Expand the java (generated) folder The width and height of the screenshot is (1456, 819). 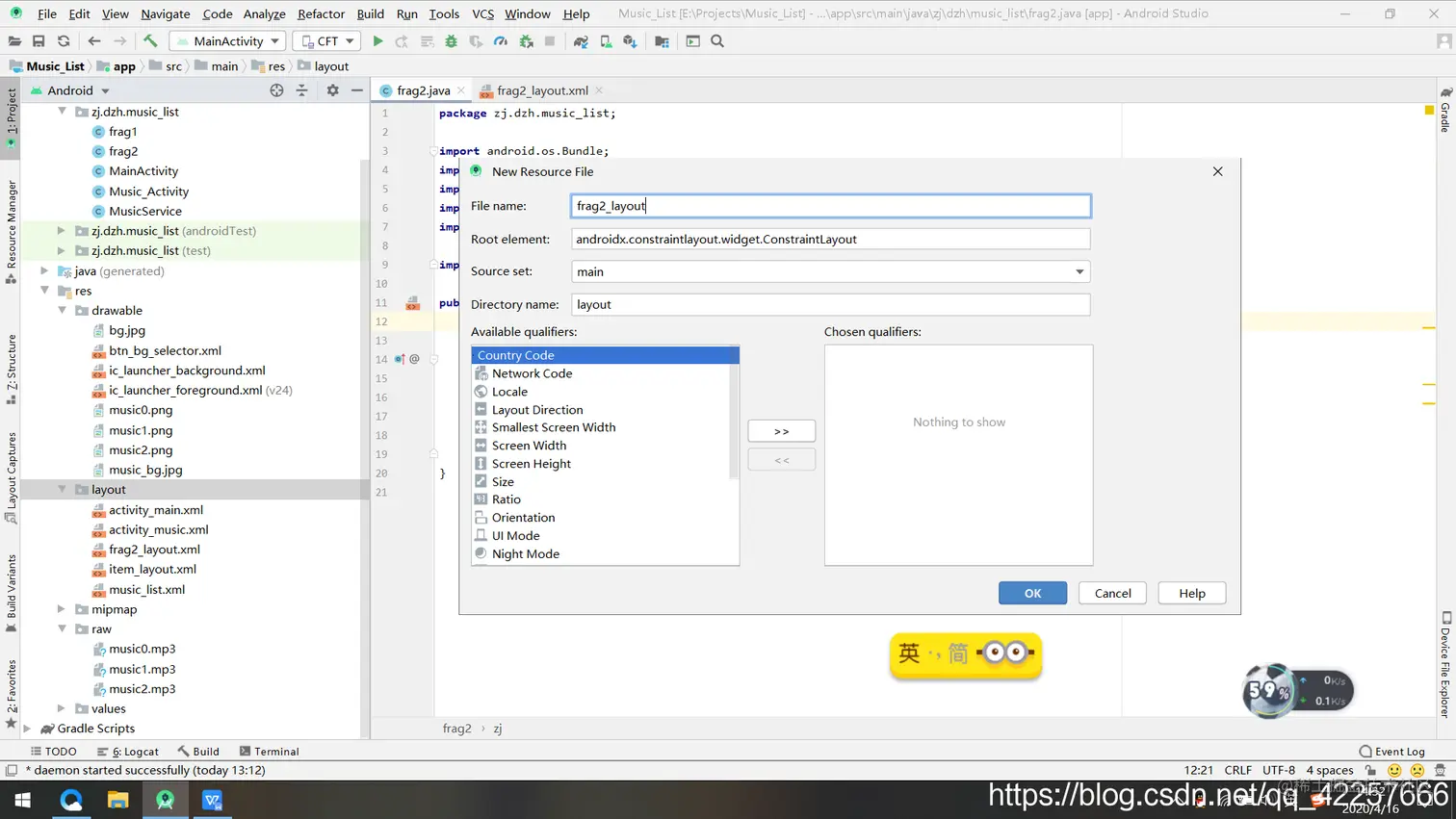44,271
